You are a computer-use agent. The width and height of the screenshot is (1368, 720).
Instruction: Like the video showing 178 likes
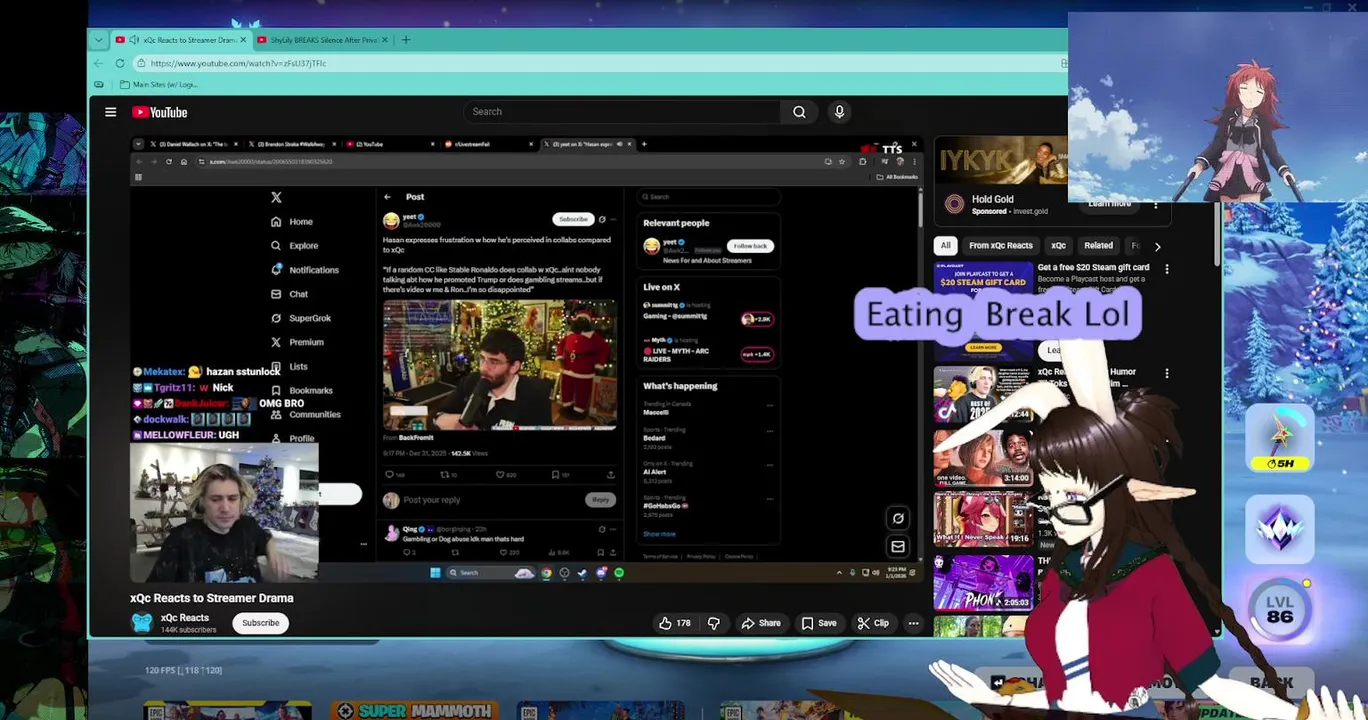click(675, 623)
